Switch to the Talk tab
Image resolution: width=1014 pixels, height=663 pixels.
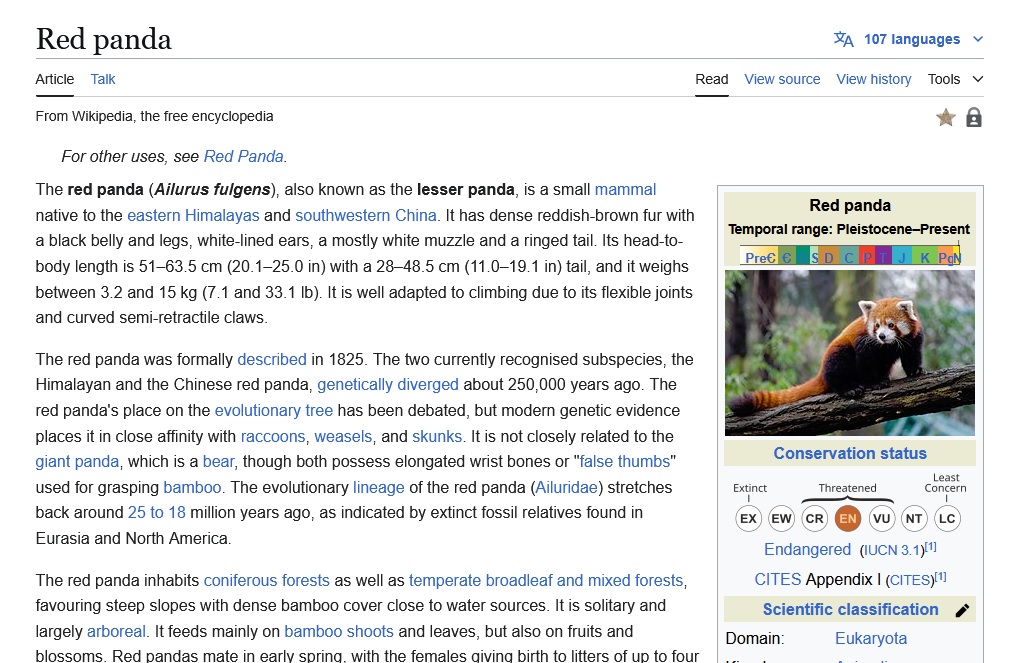point(103,79)
